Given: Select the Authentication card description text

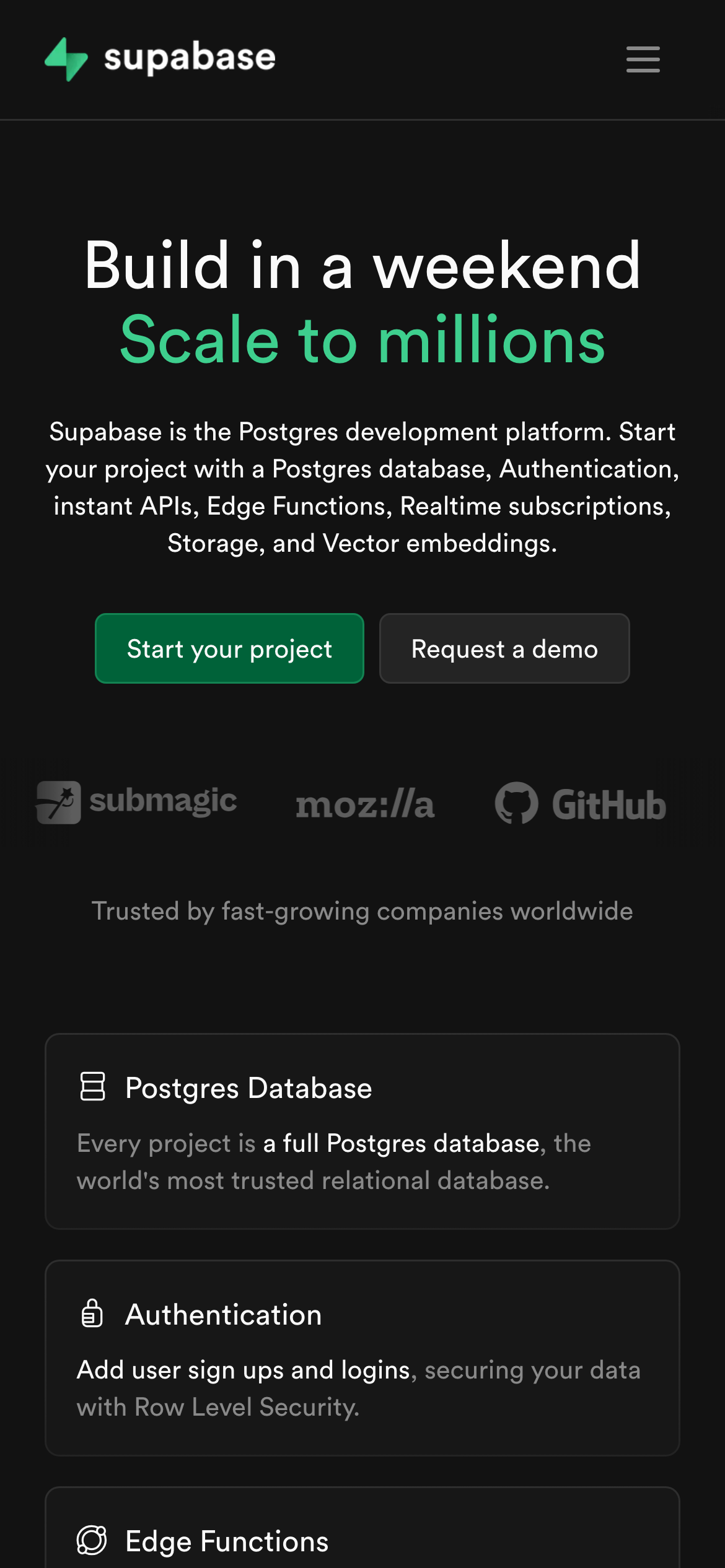Looking at the screenshot, I should [358, 1388].
